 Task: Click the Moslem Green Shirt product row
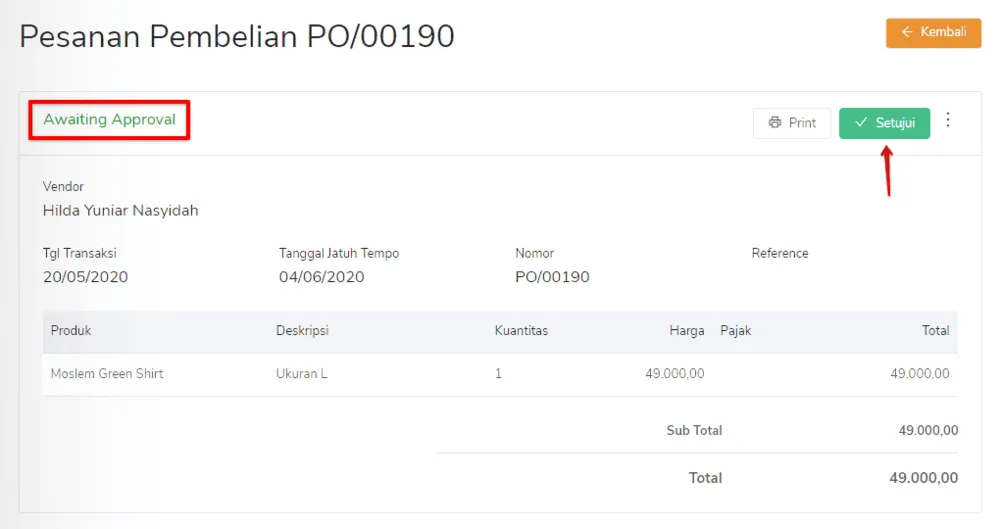(107, 374)
